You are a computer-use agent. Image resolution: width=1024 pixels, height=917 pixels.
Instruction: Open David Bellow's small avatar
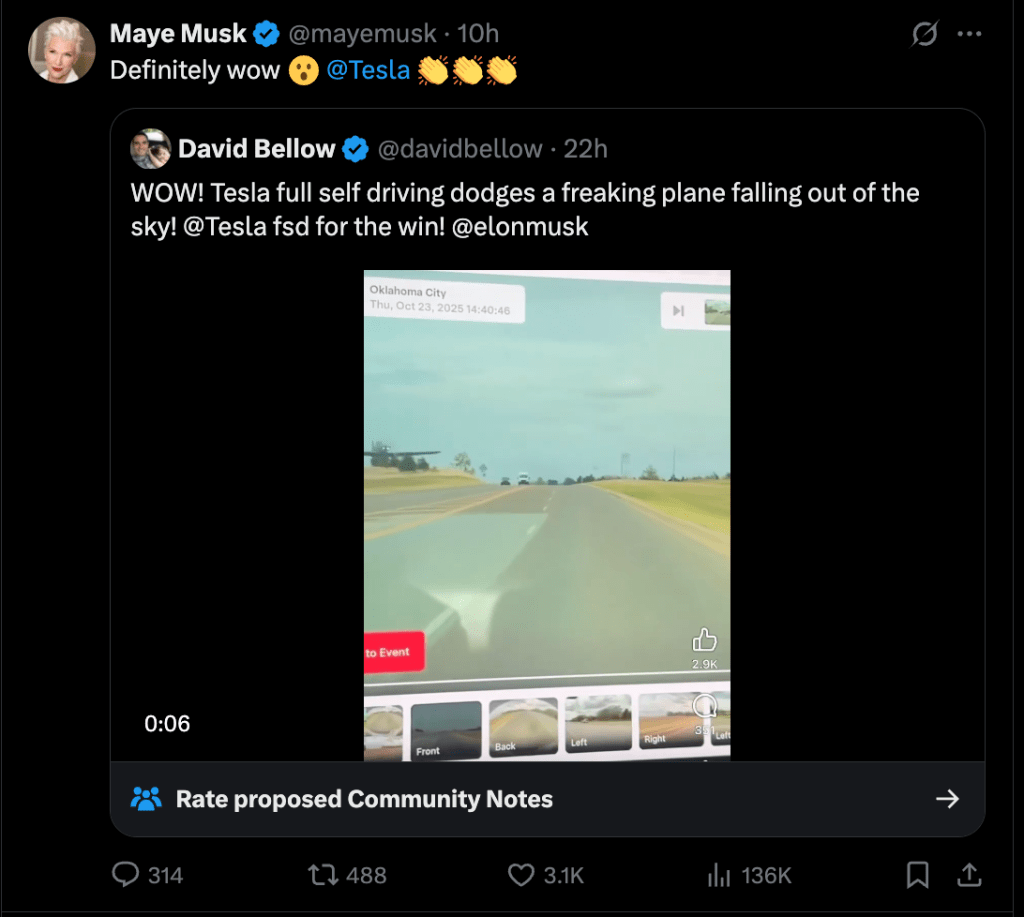(150, 149)
